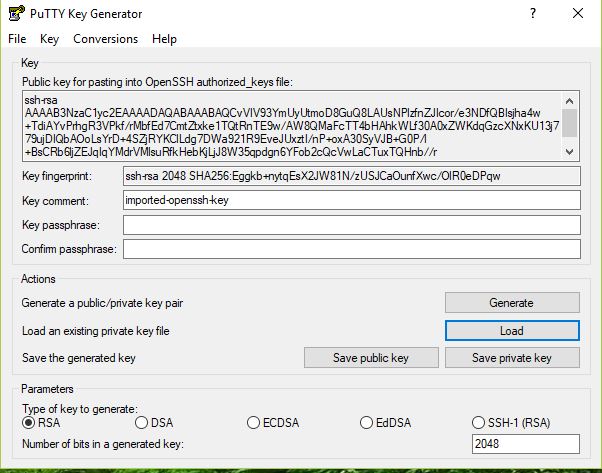
Task: Open the Help menu
Action: (164, 39)
